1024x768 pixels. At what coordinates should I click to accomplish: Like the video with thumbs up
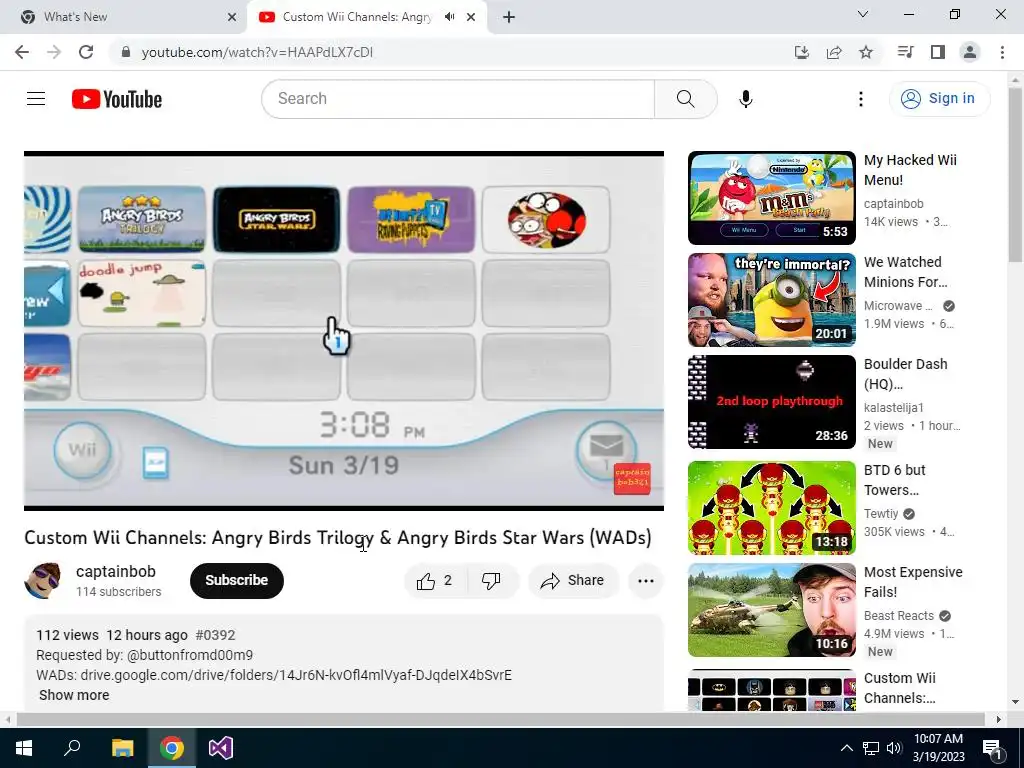pyautogui.click(x=435, y=581)
